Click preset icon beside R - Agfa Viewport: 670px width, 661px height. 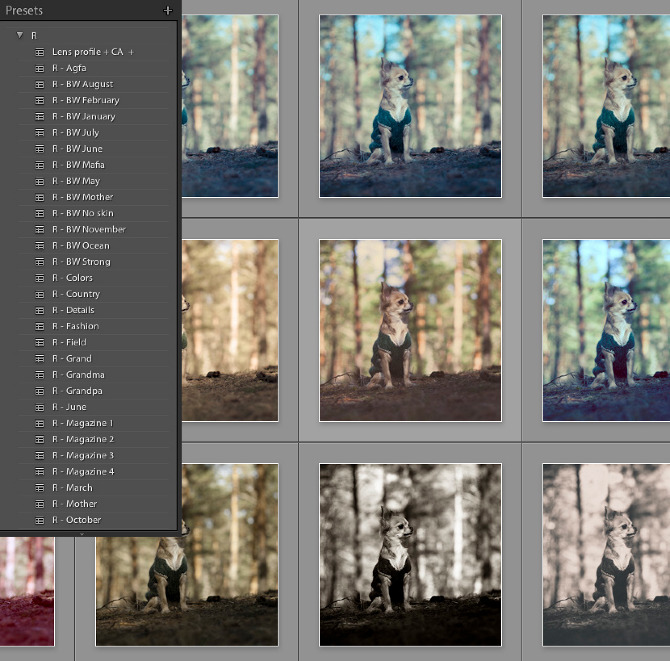click(39, 68)
